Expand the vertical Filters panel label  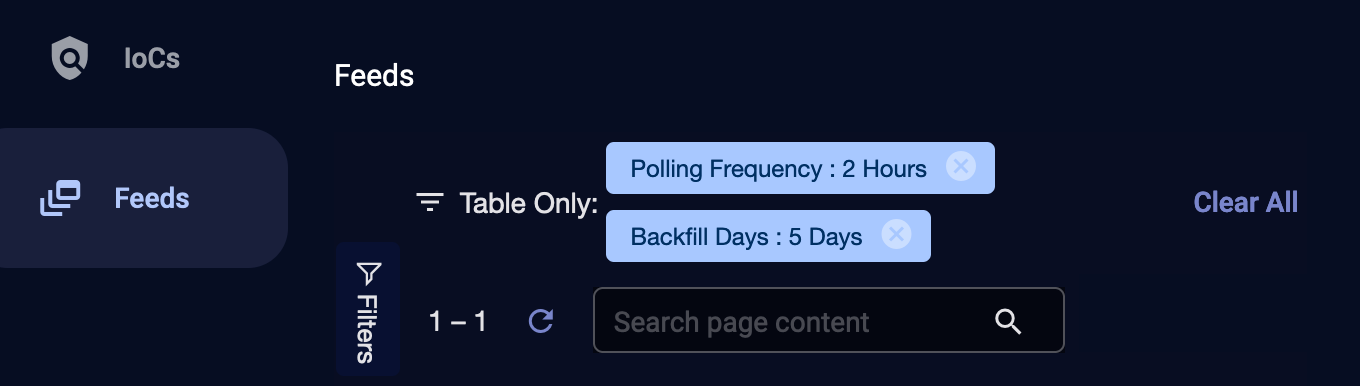point(368,329)
